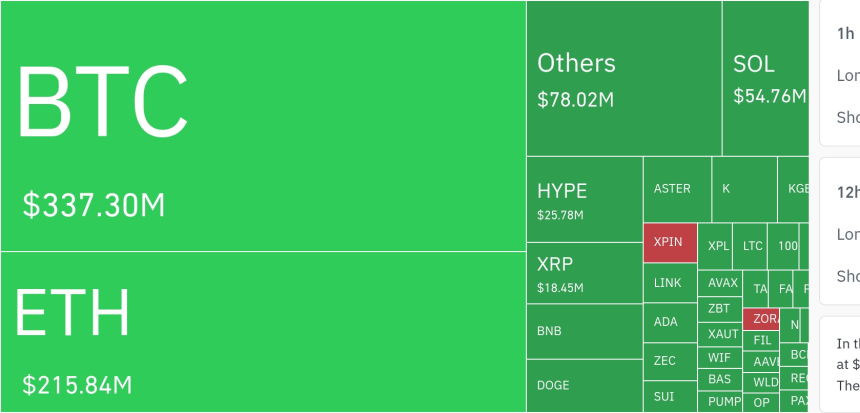Open the BNB heatmap cell
860x413 pixels.
click(584, 331)
